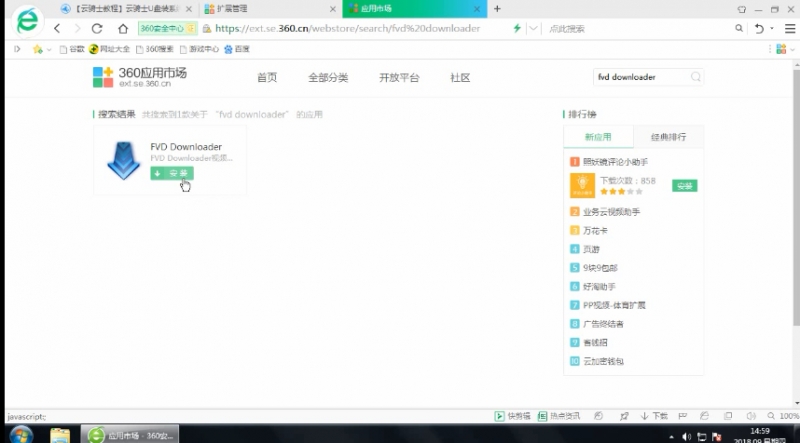This screenshot has height=443, width=800.
Task: Close the 扩展管理 tab
Action: tap(333, 9)
